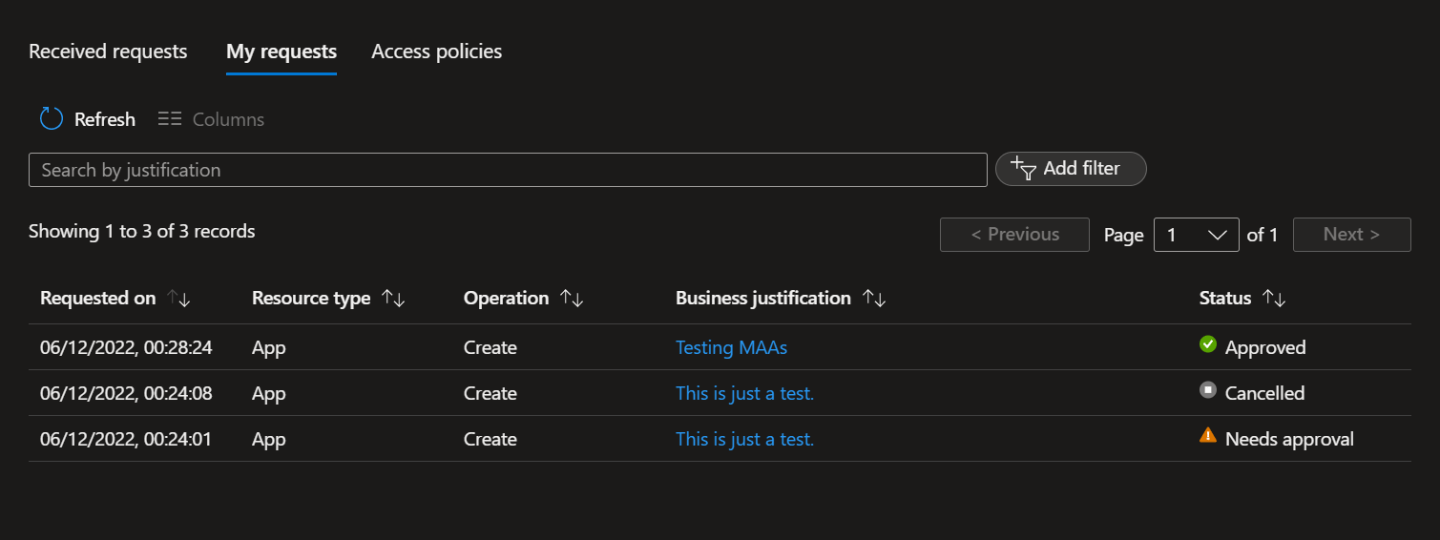
Task: Click the Next page button
Action: tap(1352, 235)
